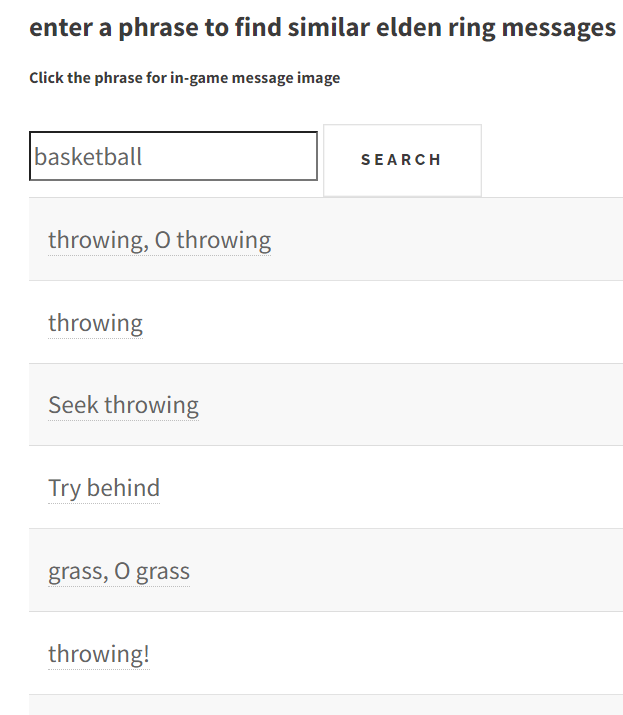The width and height of the screenshot is (623, 715).
Task: Open the "grass, O grass" message link
Action: [x=119, y=571]
